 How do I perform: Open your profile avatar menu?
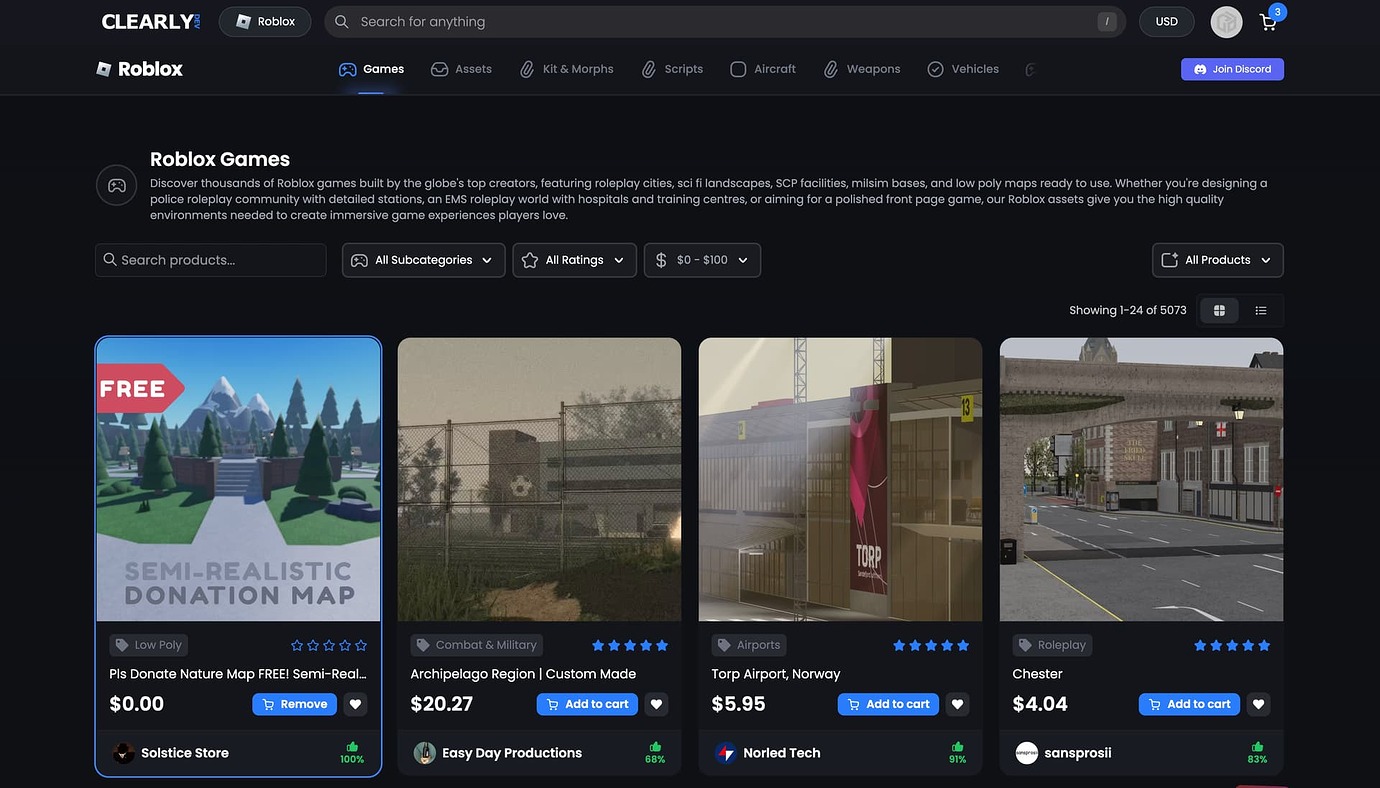pos(1226,21)
